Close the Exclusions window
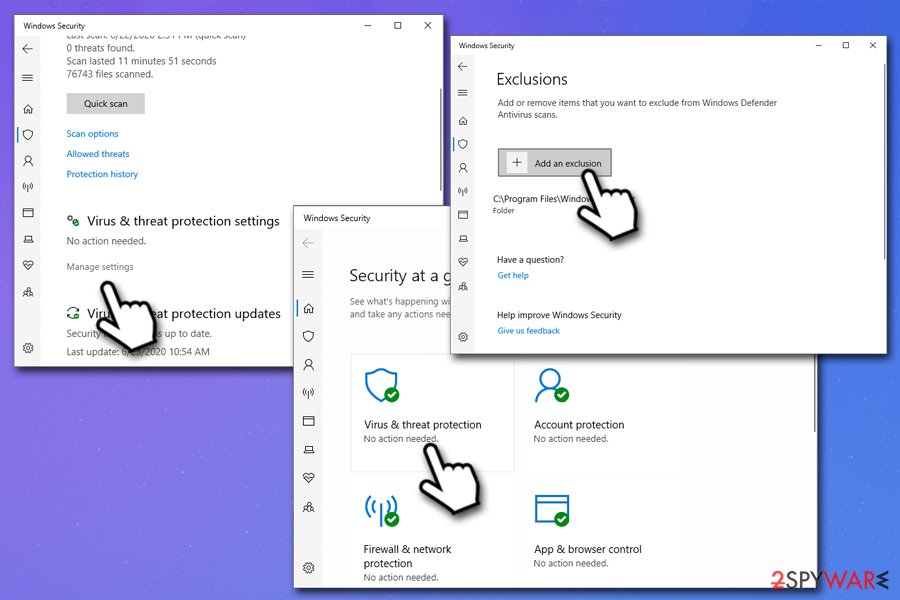This screenshot has width=900, height=600. click(872, 45)
